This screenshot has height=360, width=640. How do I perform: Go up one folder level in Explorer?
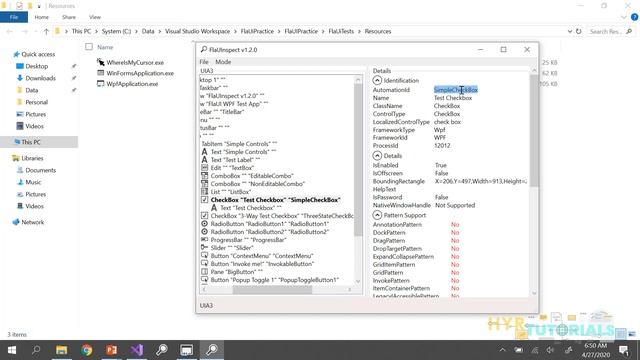pyautogui.click(x=46, y=31)
